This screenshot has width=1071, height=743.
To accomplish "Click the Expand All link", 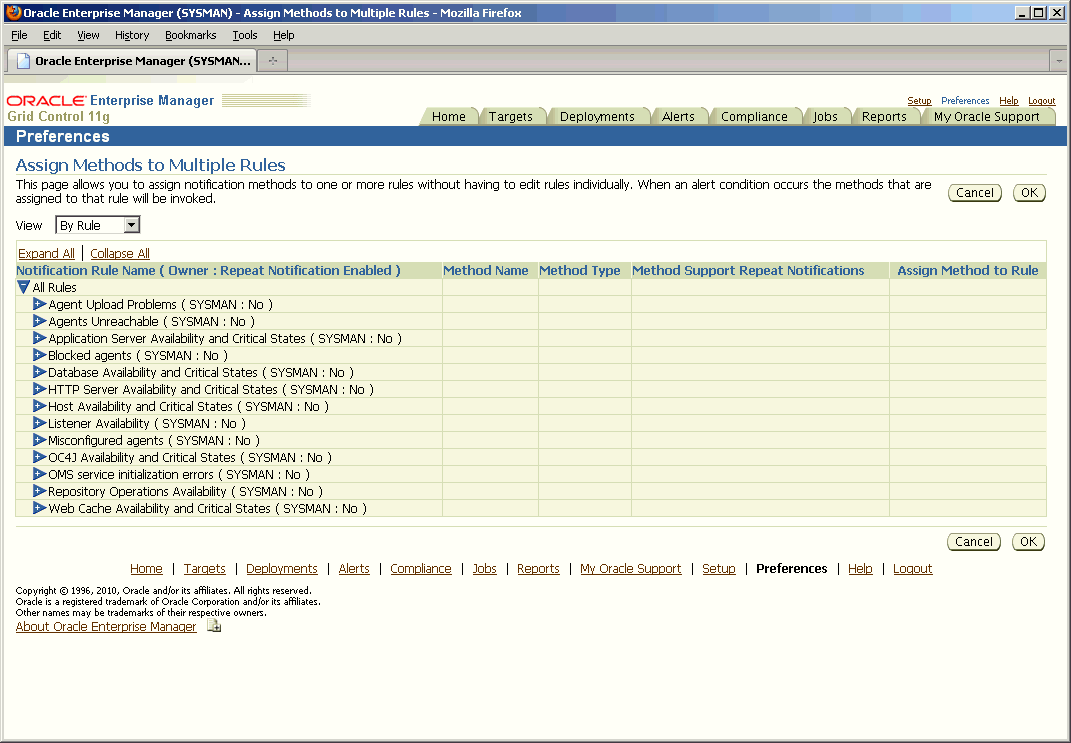I will 46,253.
